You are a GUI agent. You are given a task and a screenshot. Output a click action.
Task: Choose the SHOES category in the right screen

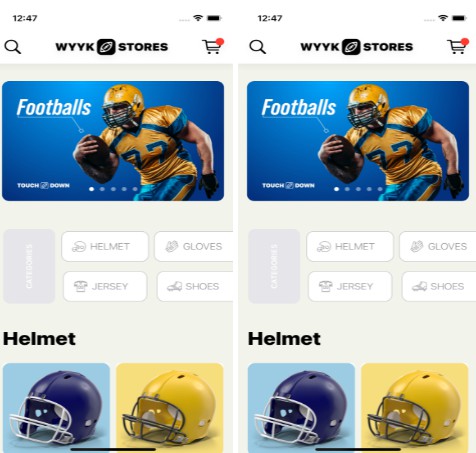point(439,286)
